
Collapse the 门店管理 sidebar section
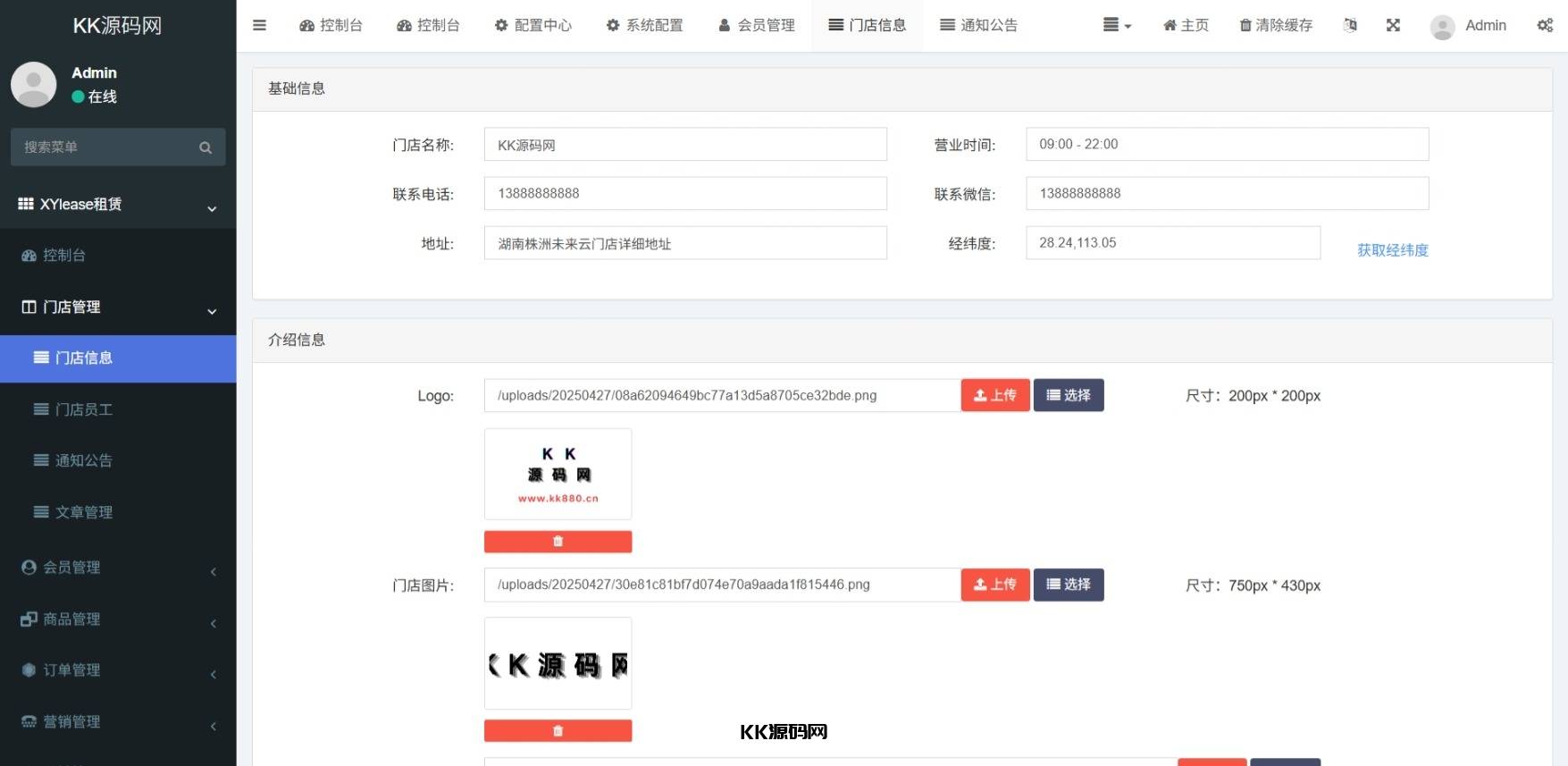[118, 307]
